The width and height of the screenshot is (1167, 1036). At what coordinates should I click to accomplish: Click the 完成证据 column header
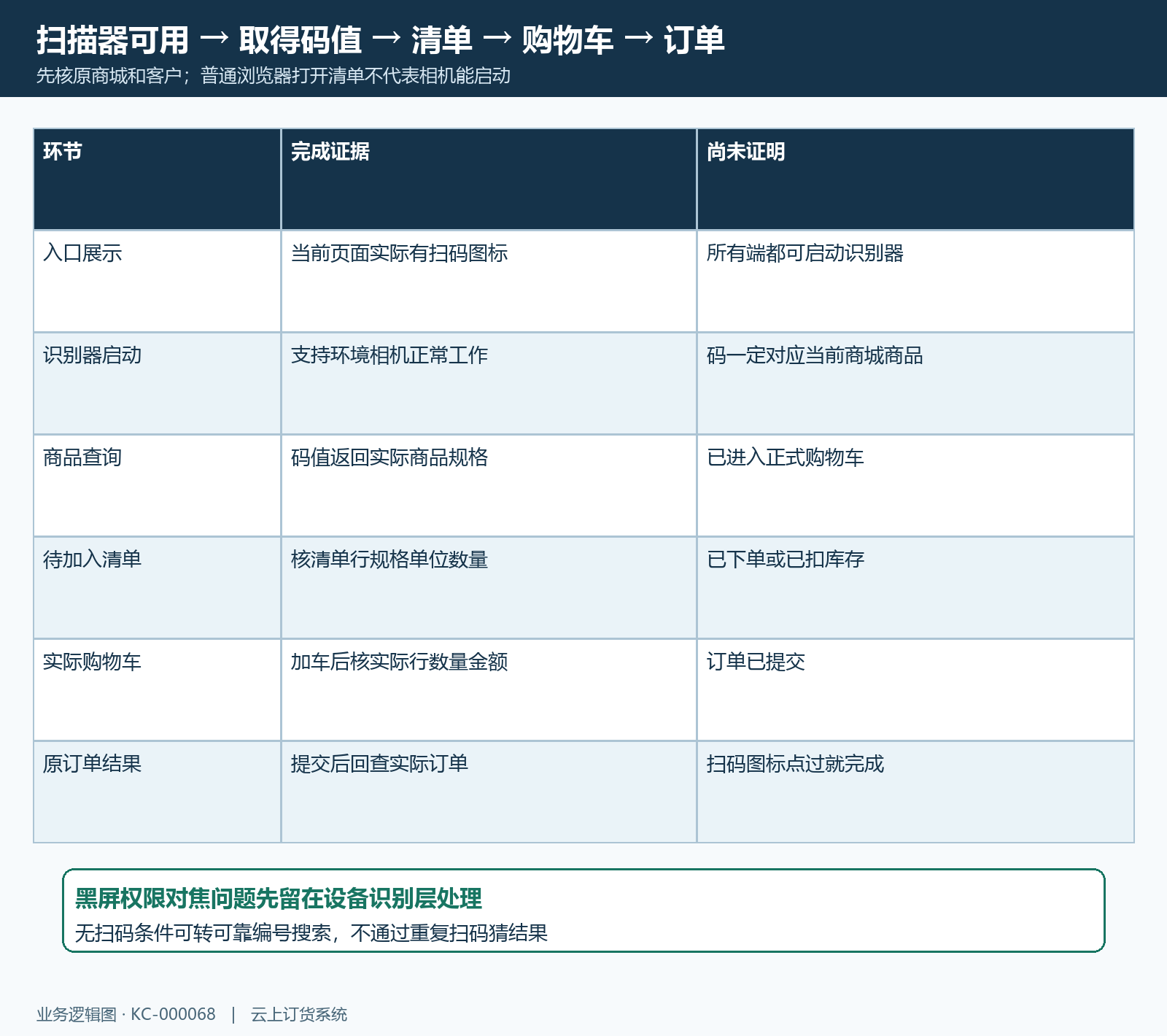[489, 179]
